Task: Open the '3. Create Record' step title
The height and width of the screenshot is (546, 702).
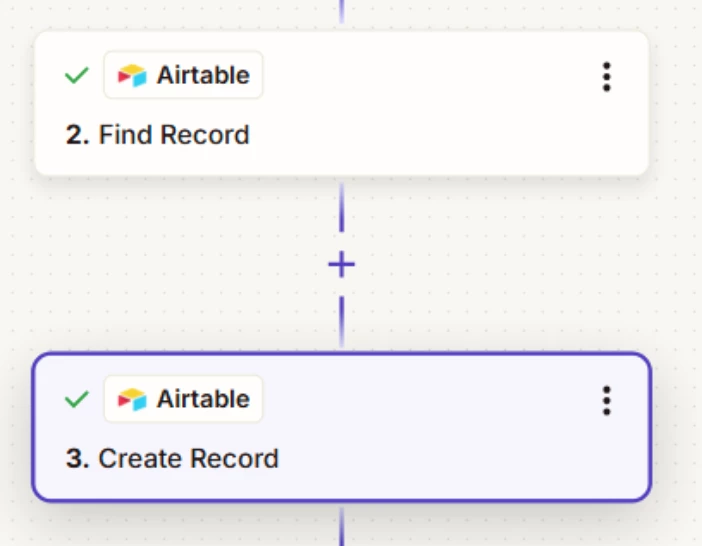Action: point(172,459)
